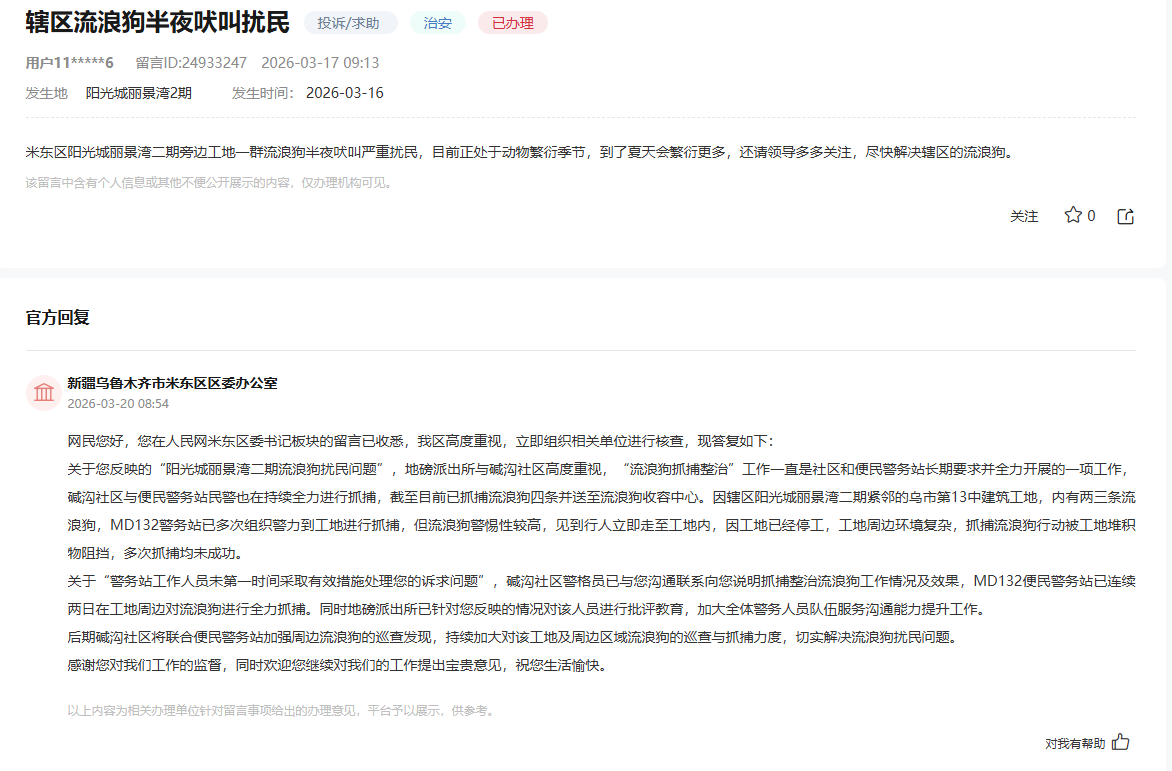1172x771 pixels.
Task: Select the 治安 category tag
Action: click(437, 23)
